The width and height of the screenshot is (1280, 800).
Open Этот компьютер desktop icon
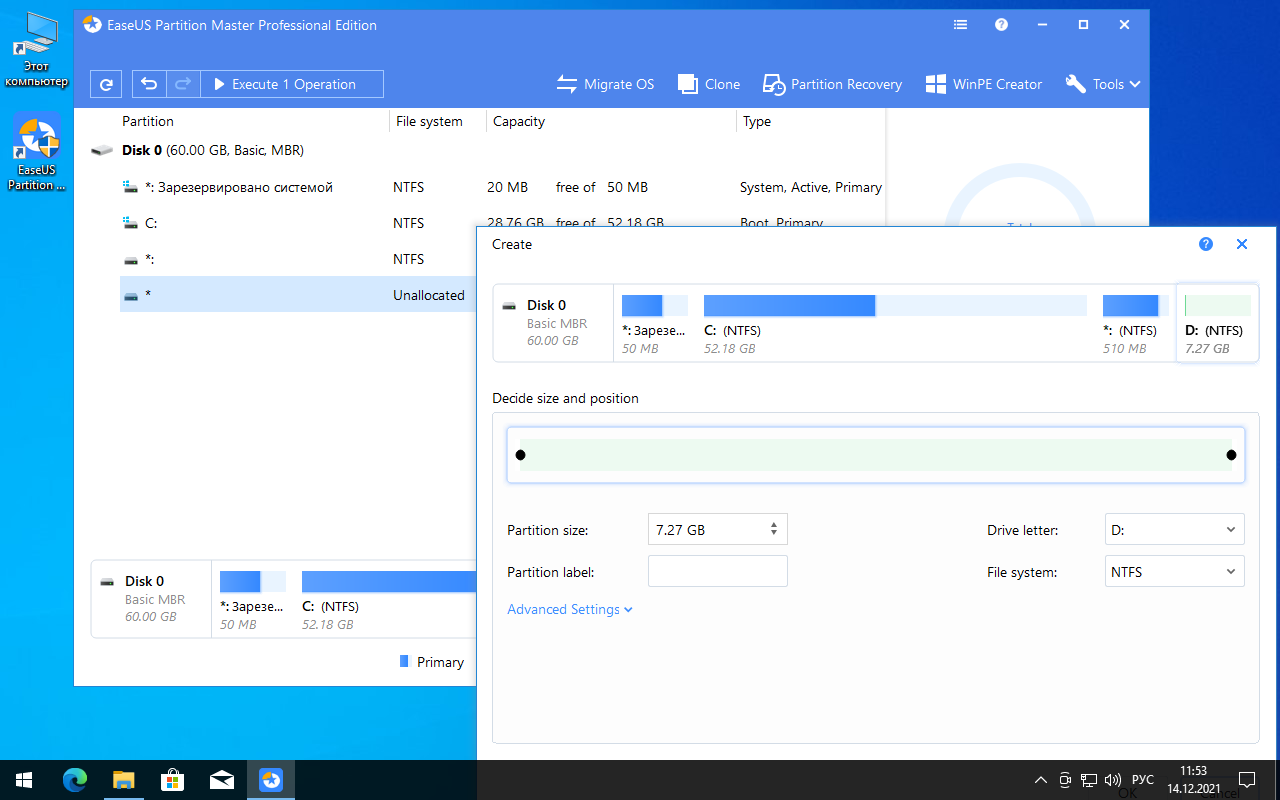coord(36,50)
